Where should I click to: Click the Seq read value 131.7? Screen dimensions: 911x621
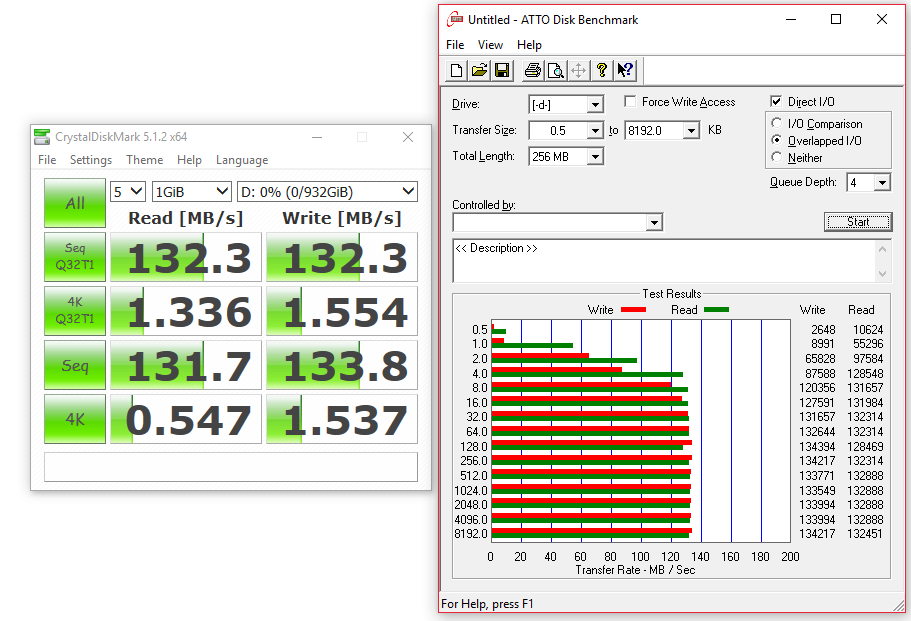pyautogui.click(x=186, y=365)
